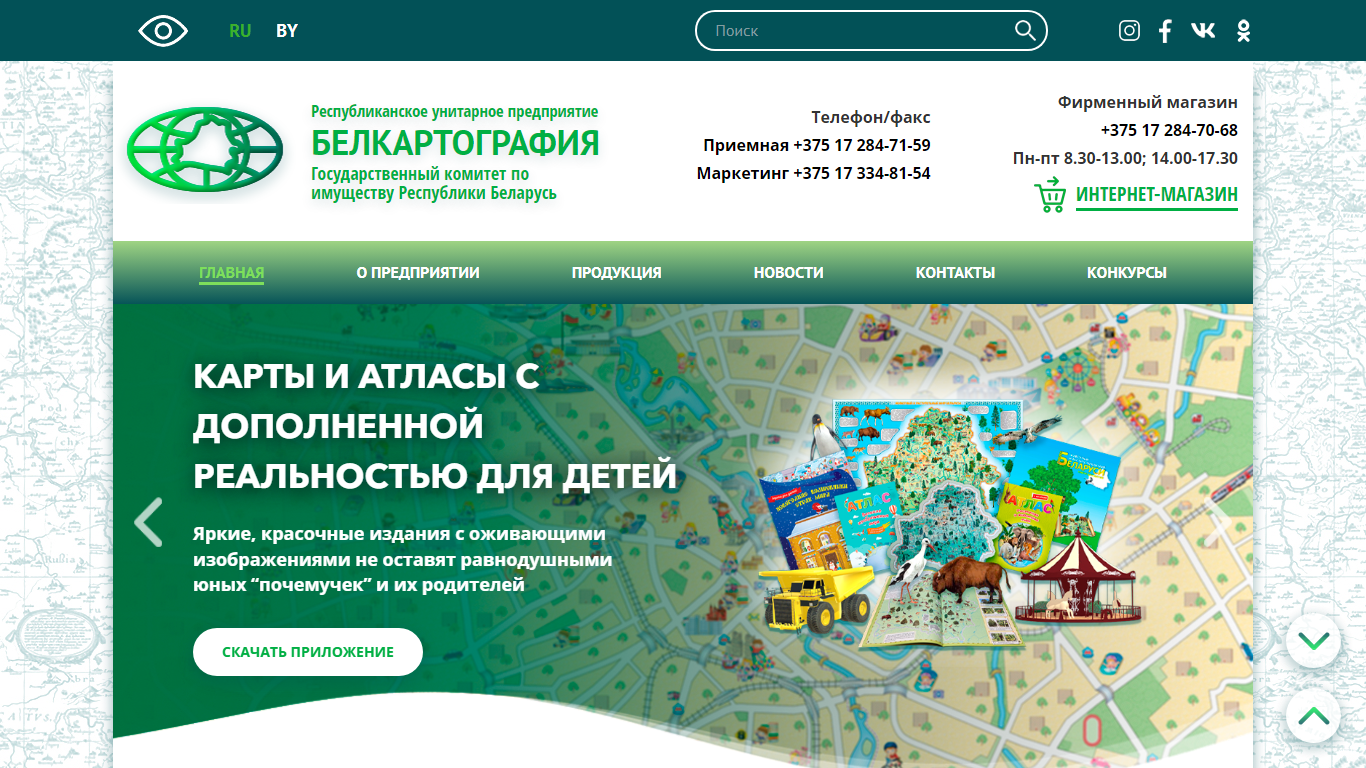
Task: Open the Instagram page icon
Action: pyautogui.click(x=1129, y=31)
